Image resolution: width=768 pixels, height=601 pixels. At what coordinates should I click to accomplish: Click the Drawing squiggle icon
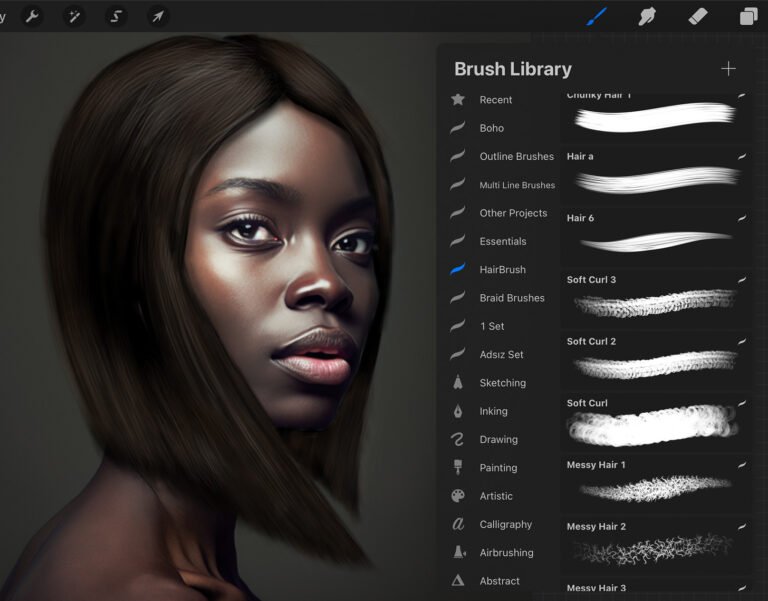click(457, 439)
